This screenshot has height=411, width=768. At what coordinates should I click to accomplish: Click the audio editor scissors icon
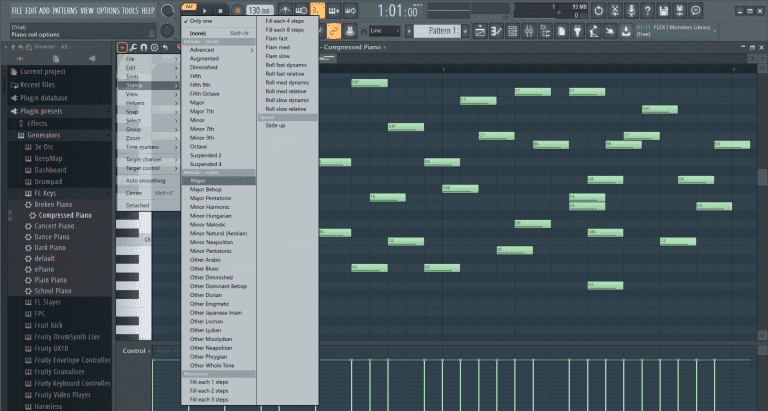tap(615, 10)
